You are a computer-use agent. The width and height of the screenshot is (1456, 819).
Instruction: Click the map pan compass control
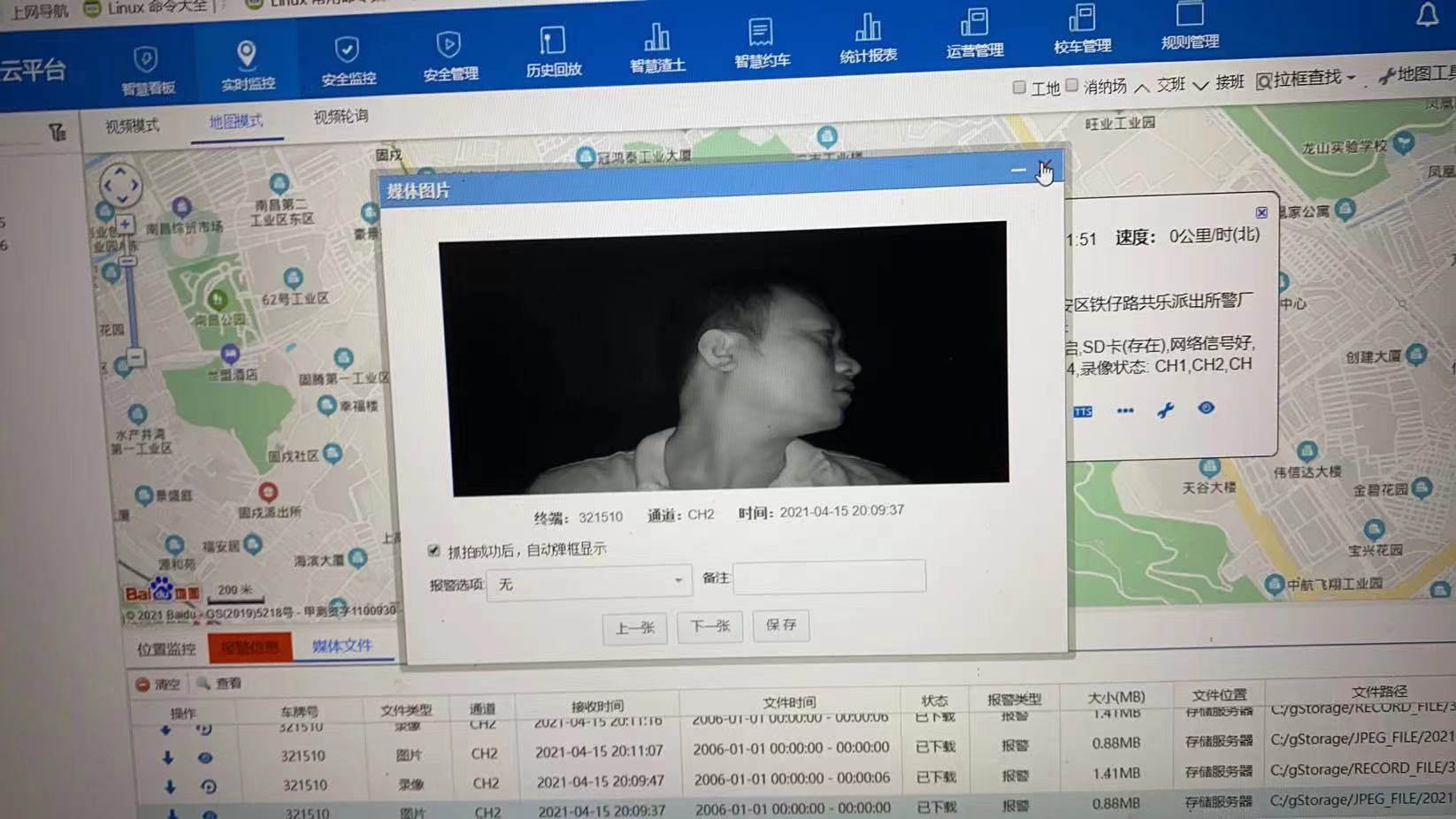coord(121,186)
